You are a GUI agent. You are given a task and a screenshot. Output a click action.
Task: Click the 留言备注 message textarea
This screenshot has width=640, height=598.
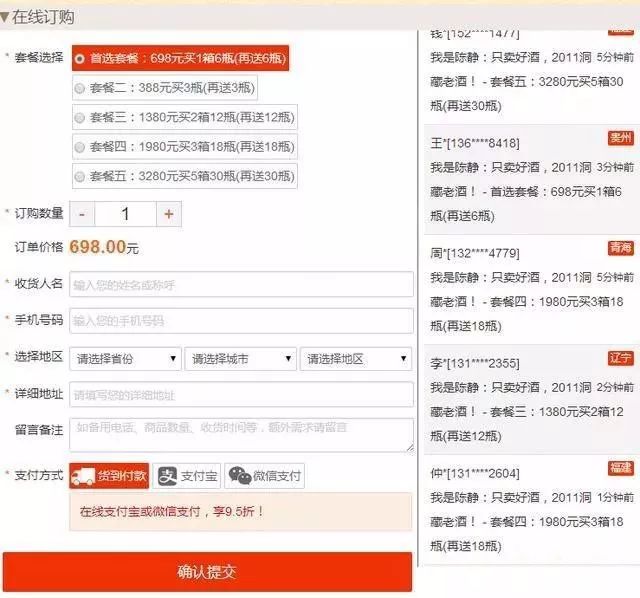[241, 433]
